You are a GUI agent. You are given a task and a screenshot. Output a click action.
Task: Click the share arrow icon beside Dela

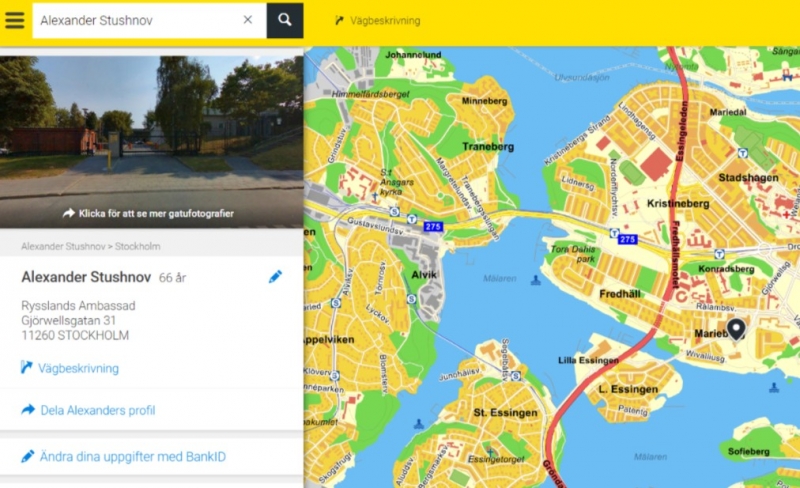pyautogui.click(x=28, y=409)
